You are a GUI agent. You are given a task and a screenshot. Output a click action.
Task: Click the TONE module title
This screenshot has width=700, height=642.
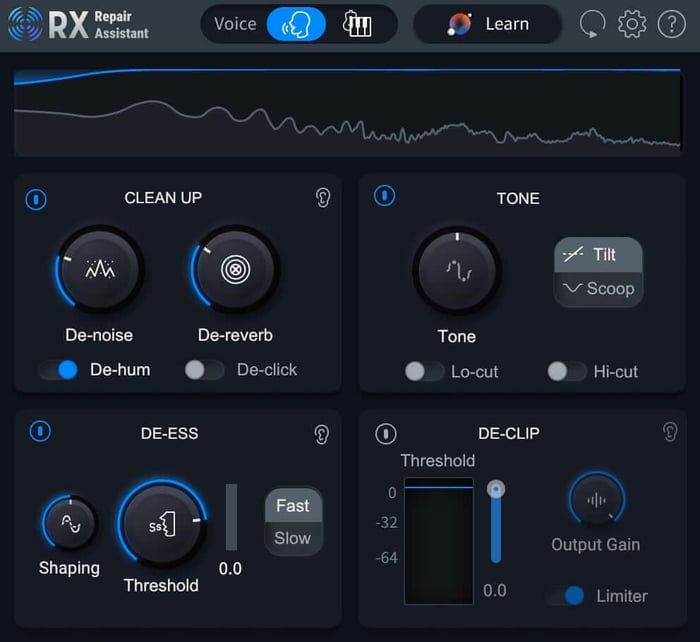[x=518, y=199]
